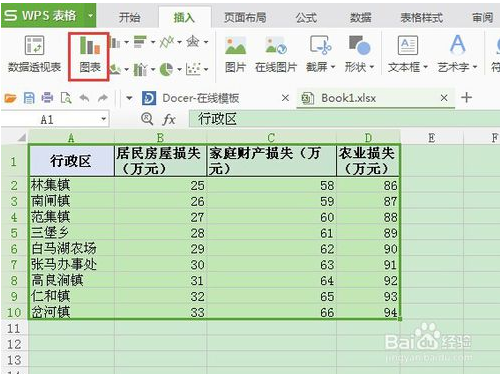500x374 pixels.
Task: Expand the 截屏 dropdown arrow
Action: coord(332,67)
